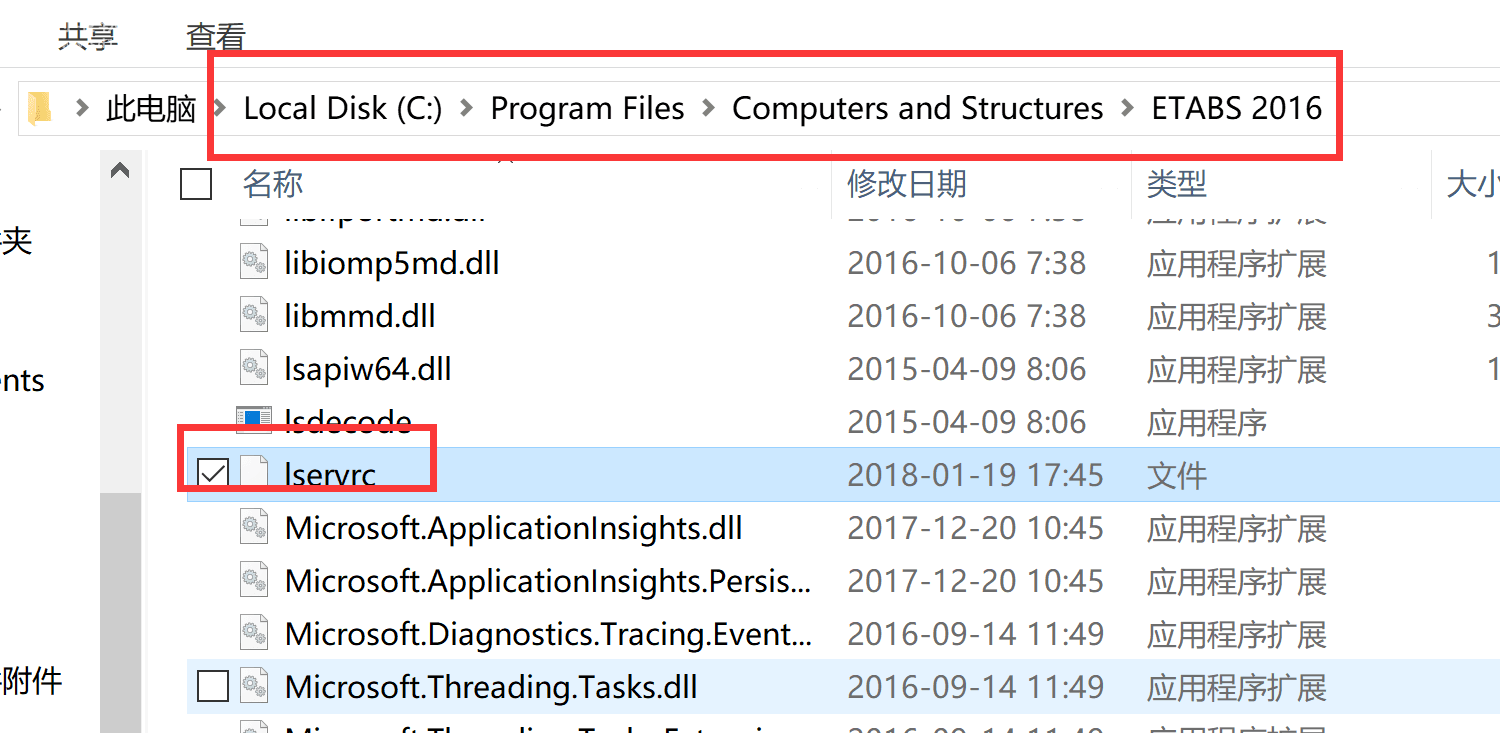The height and width of the screenshot is (733, 1500).
Task: Click the lsdecode application icon
Action: click(x=254, y=420)
